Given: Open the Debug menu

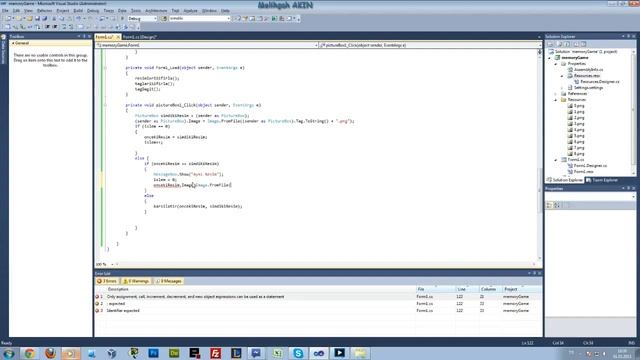Looking at the screenshot, I should click(x=93, y=11).
